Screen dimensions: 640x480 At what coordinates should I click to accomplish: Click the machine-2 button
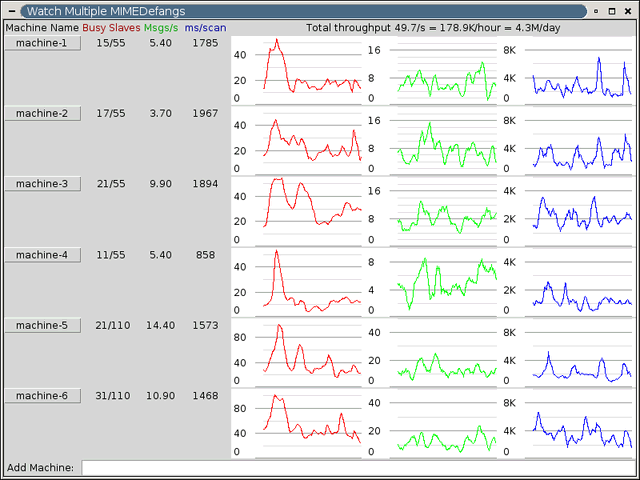[x=42, y=114]
